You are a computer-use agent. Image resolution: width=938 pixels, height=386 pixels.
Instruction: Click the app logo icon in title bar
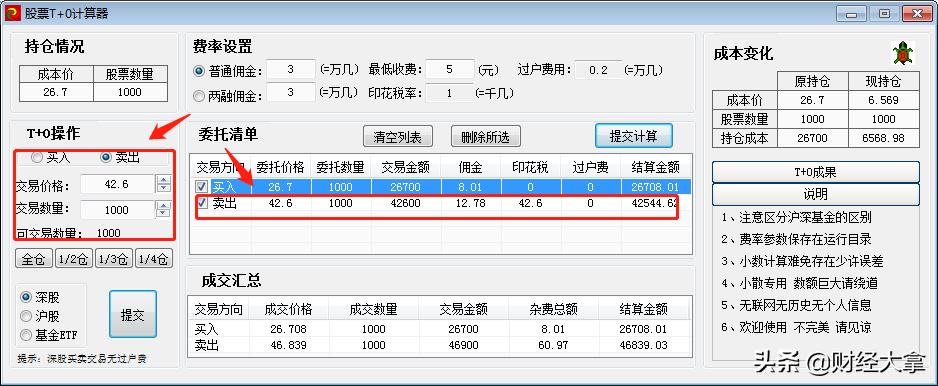12,13
